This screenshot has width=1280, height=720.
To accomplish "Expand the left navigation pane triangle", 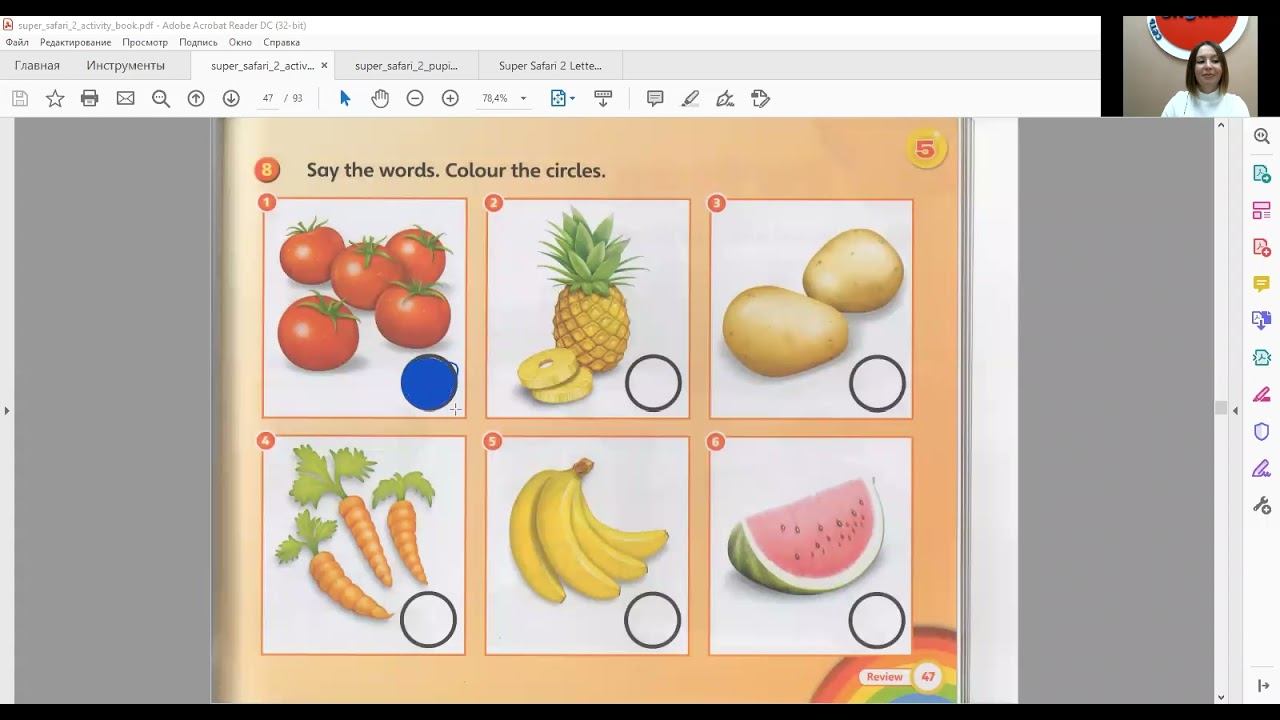I will click(x=7, y=410).
